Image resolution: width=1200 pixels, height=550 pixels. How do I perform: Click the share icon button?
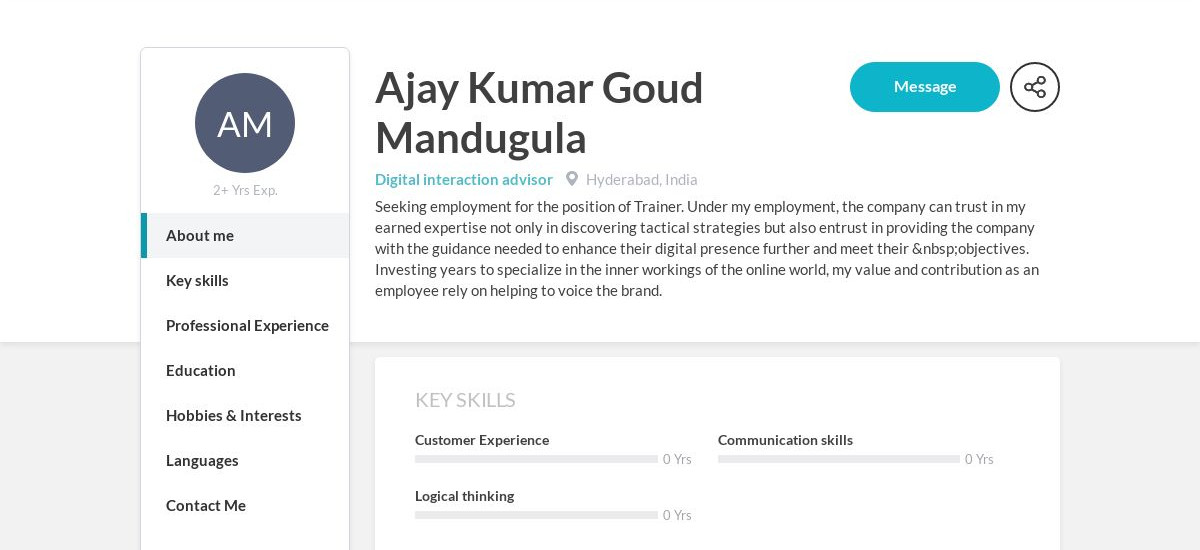[1035, 87]
